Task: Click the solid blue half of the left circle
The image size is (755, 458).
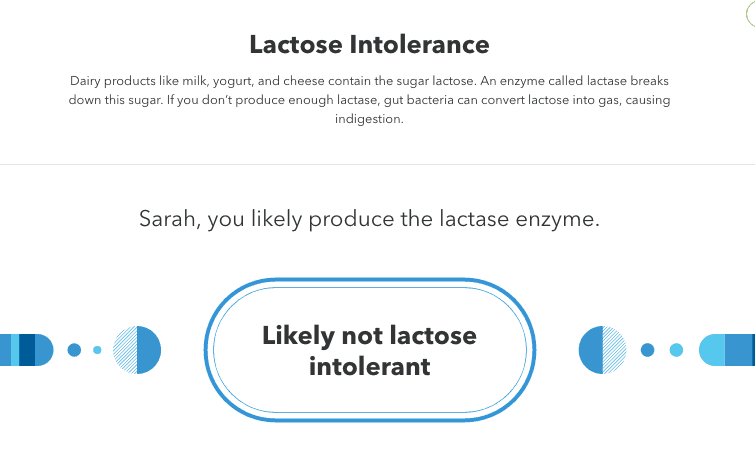Action: [x=149, y=350]
